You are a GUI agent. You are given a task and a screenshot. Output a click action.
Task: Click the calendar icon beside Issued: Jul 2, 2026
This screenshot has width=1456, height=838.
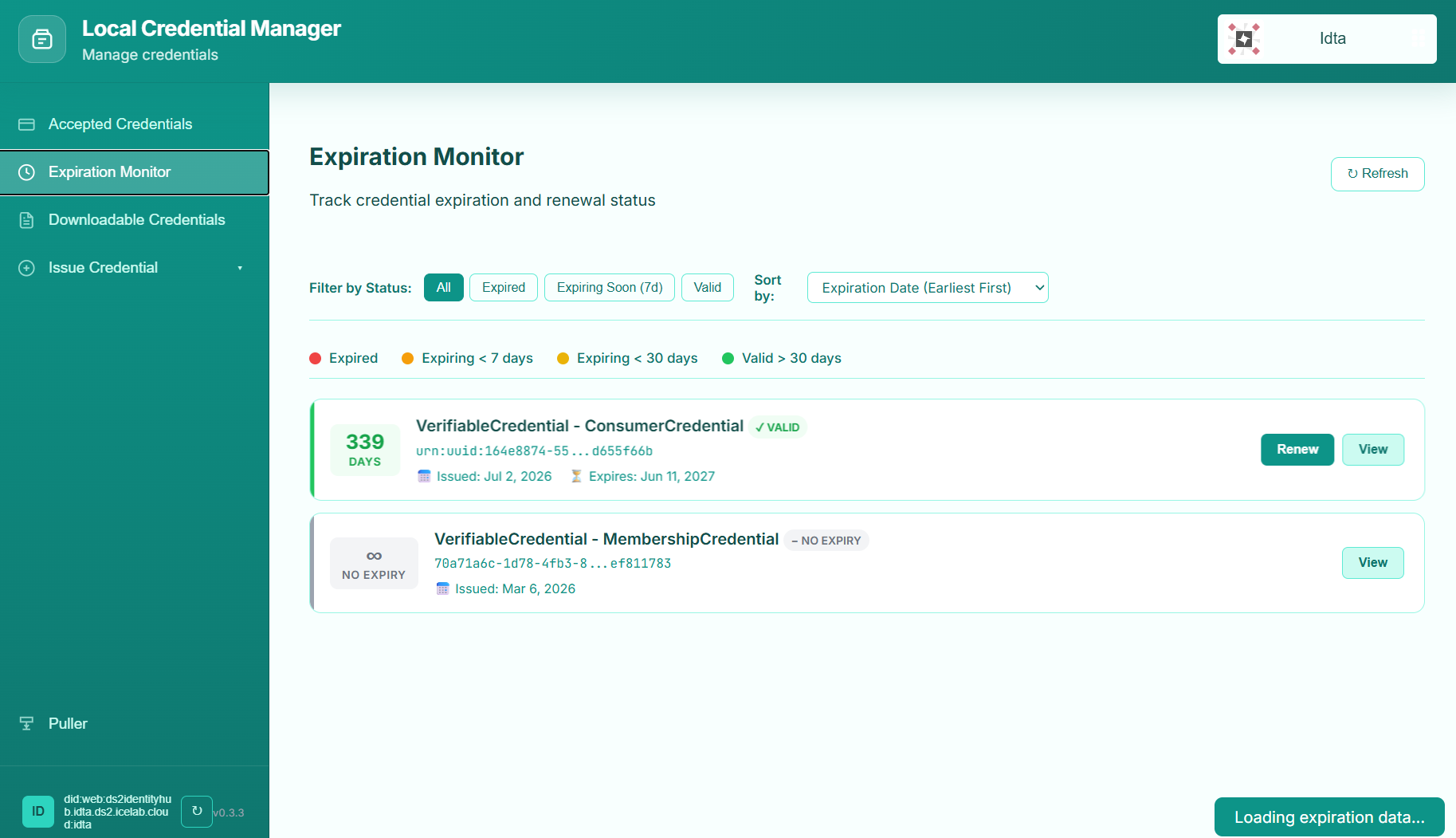pyautogui.click(x=424, y=476)
